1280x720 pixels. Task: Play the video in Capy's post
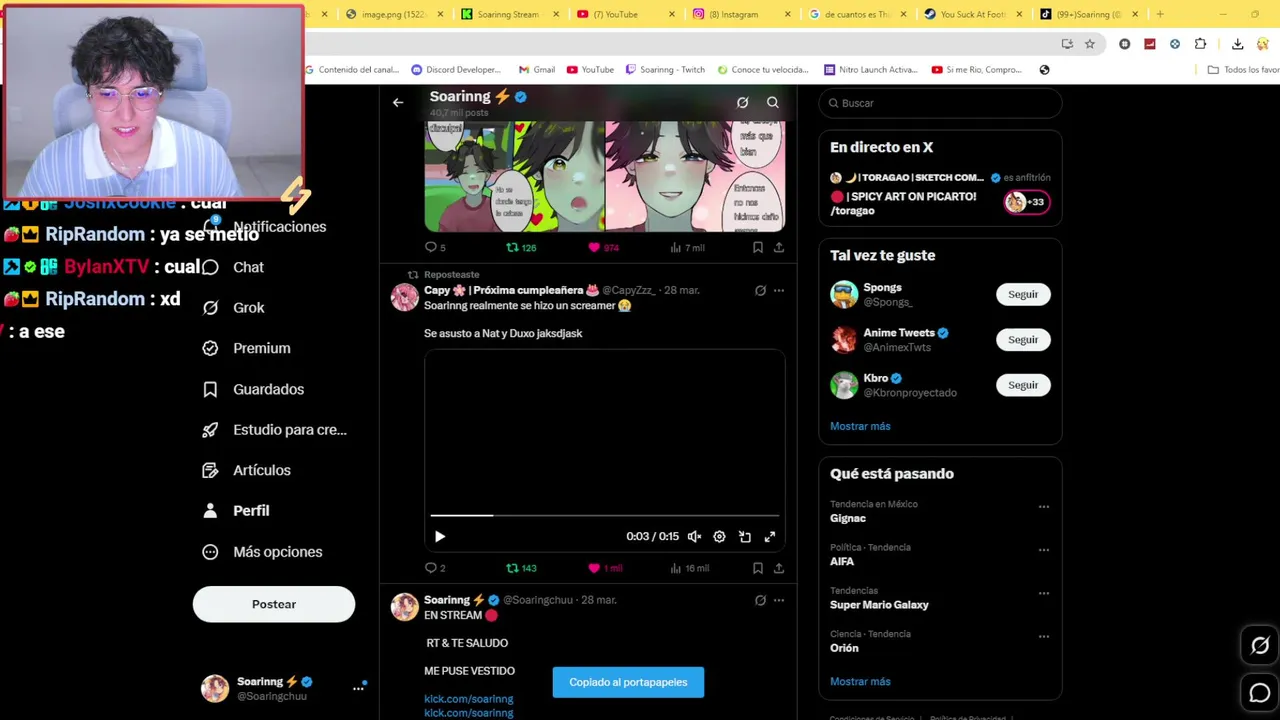tap(439, 536)
